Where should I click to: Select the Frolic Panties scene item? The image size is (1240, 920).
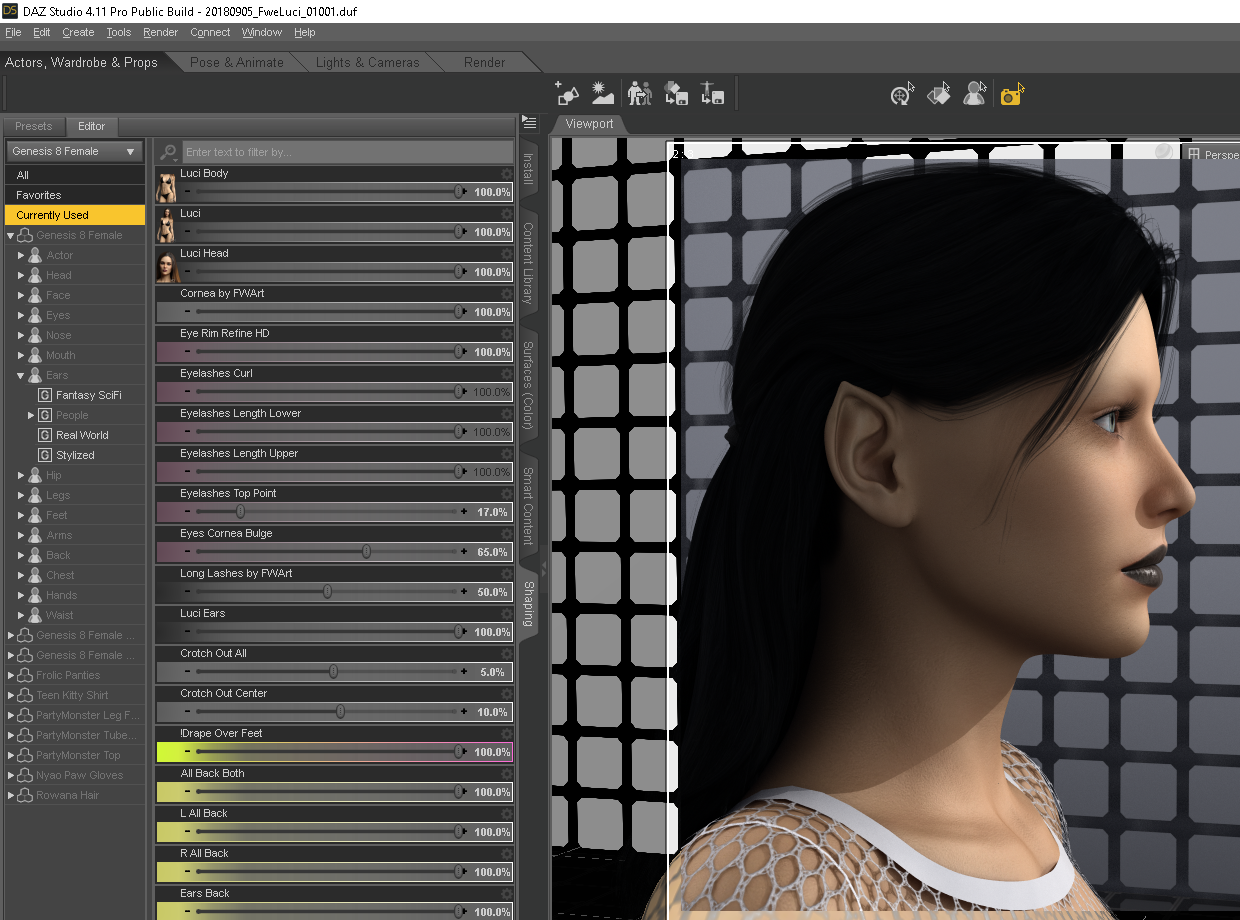pos(68,675)
